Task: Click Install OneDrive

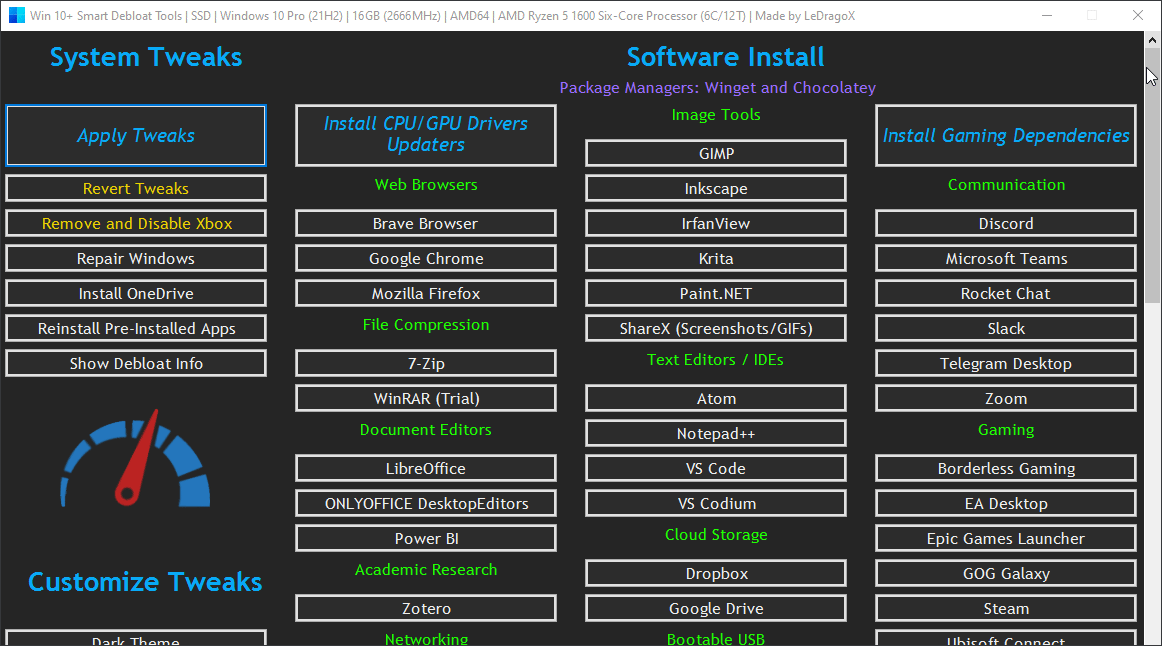Action: [x=136, y=293]
